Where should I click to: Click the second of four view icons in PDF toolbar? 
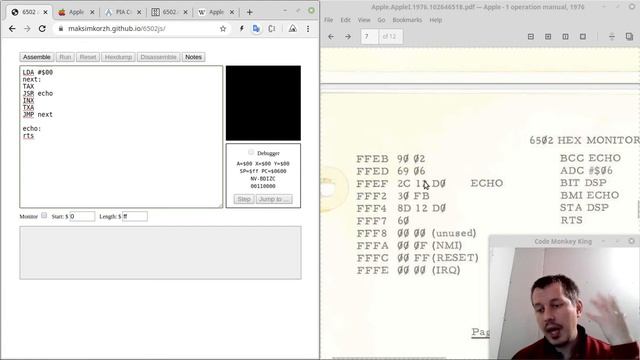click(548, 37)
